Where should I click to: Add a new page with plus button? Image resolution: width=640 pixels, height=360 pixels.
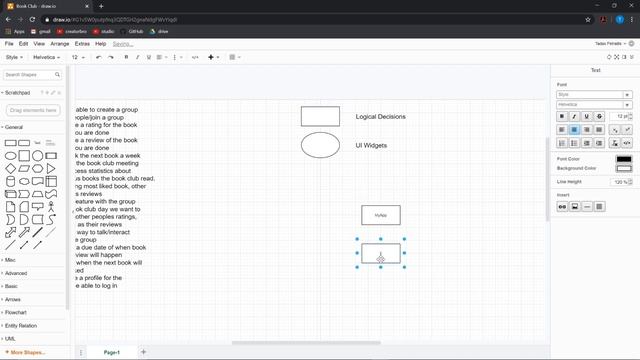tap(143, 352)
